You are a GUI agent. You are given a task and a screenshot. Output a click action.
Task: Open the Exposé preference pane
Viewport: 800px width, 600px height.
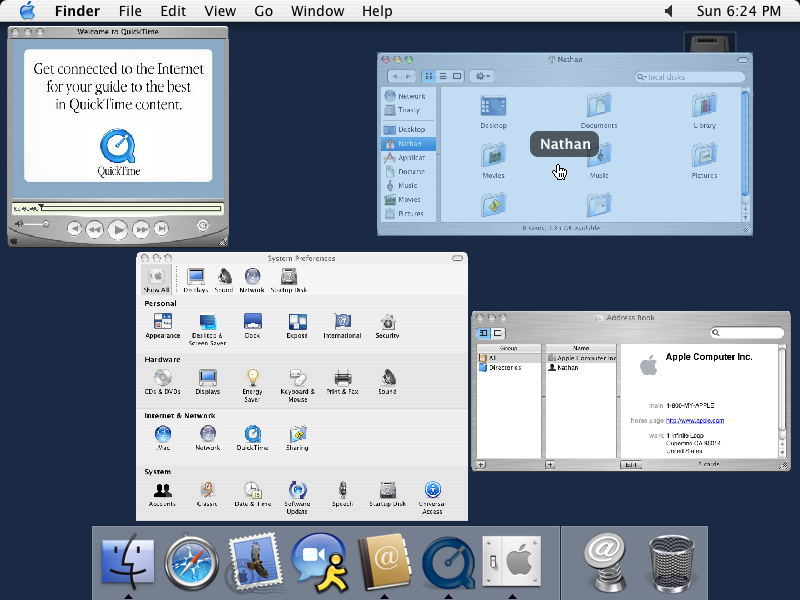(x=297, y=321)
